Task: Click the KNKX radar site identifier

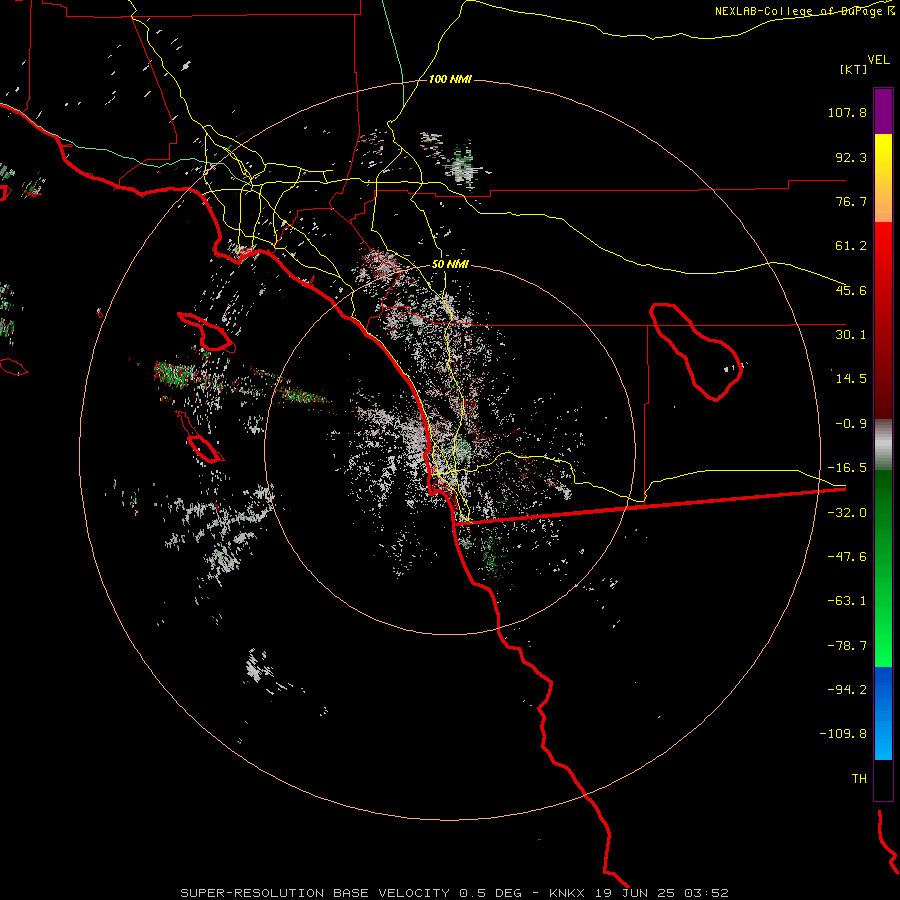Action: 568,893
